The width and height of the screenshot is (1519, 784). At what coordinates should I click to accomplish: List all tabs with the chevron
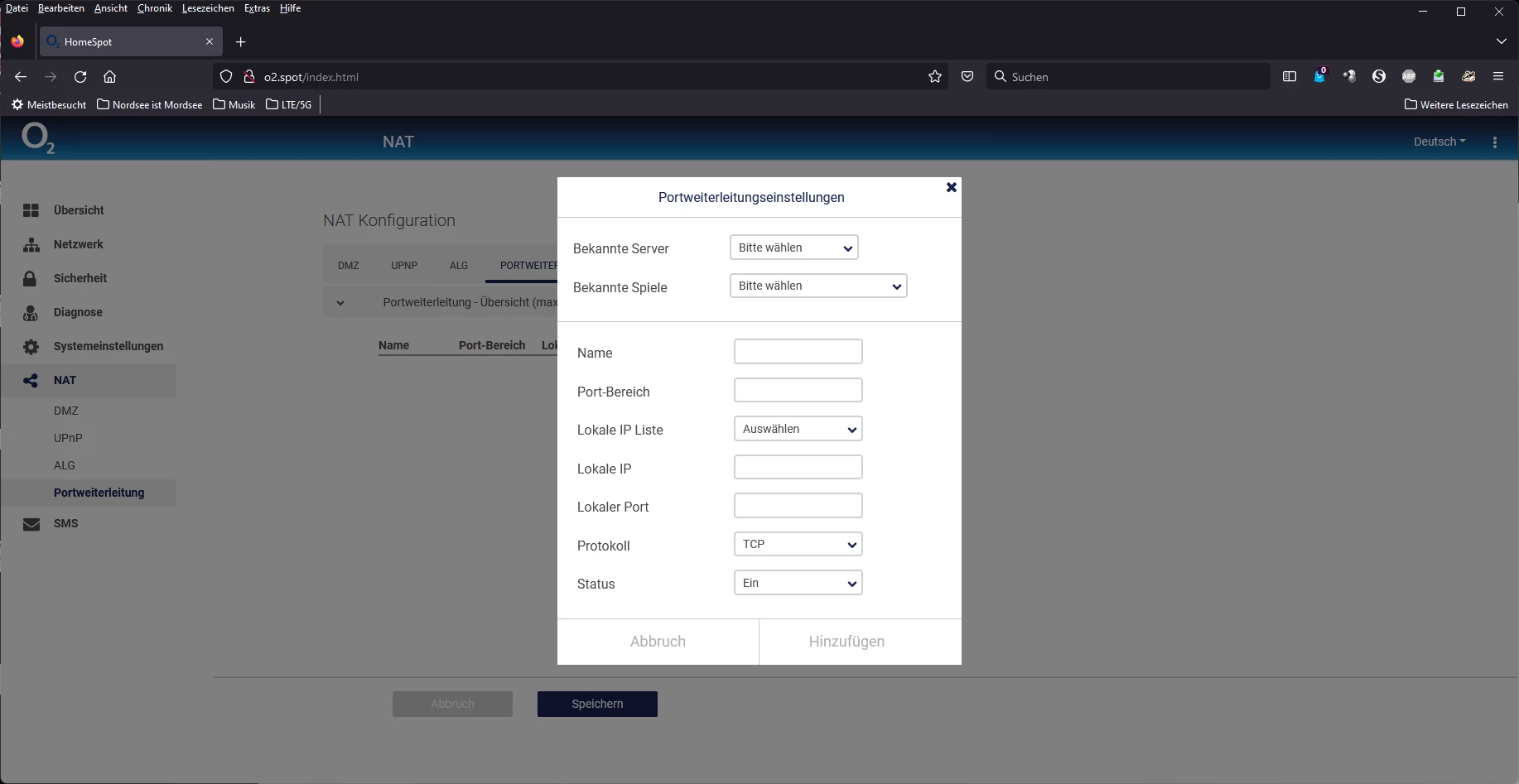pyautogui.click(x=1502, y=41)
